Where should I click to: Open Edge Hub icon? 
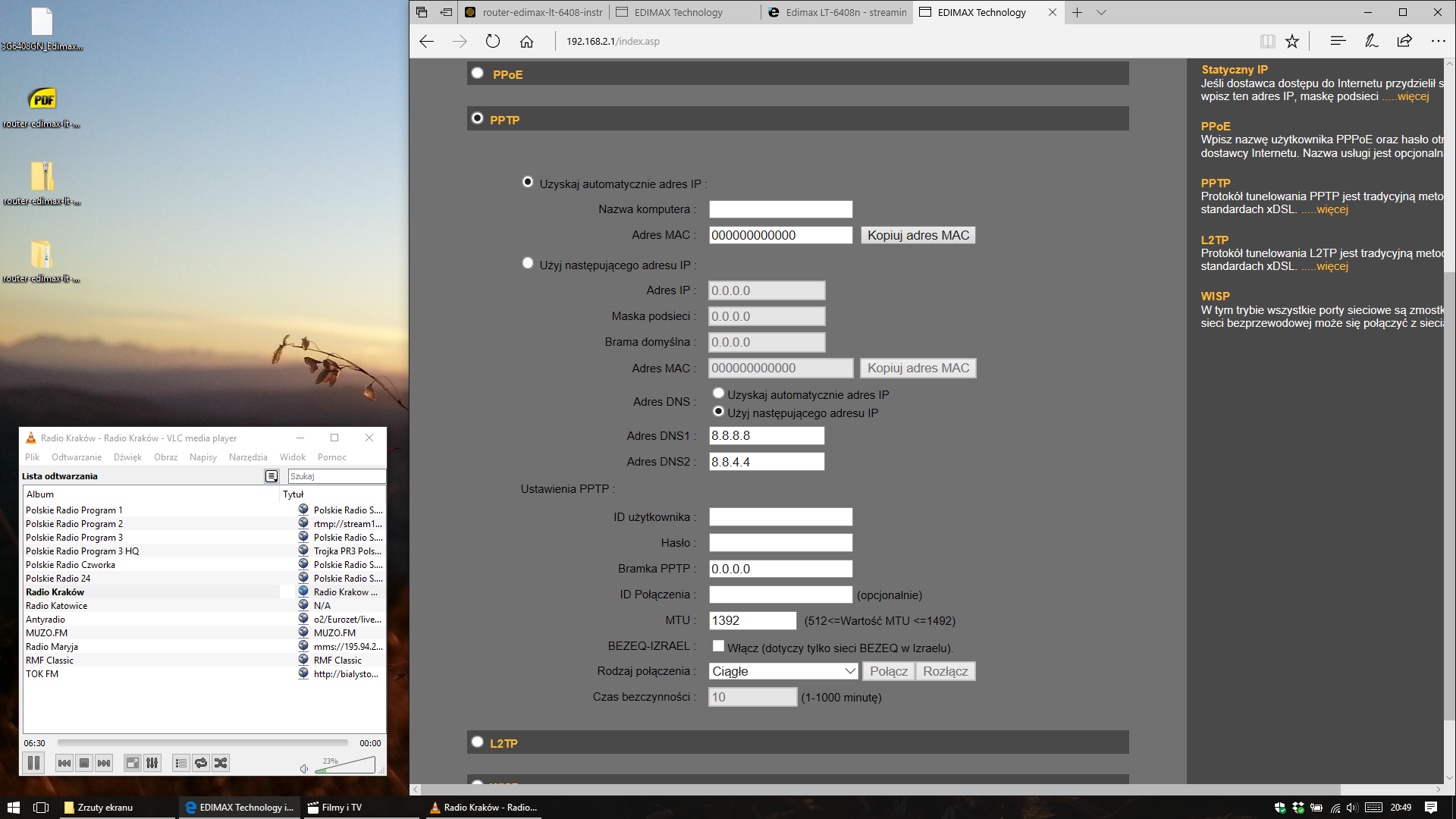pos(1338,41)
